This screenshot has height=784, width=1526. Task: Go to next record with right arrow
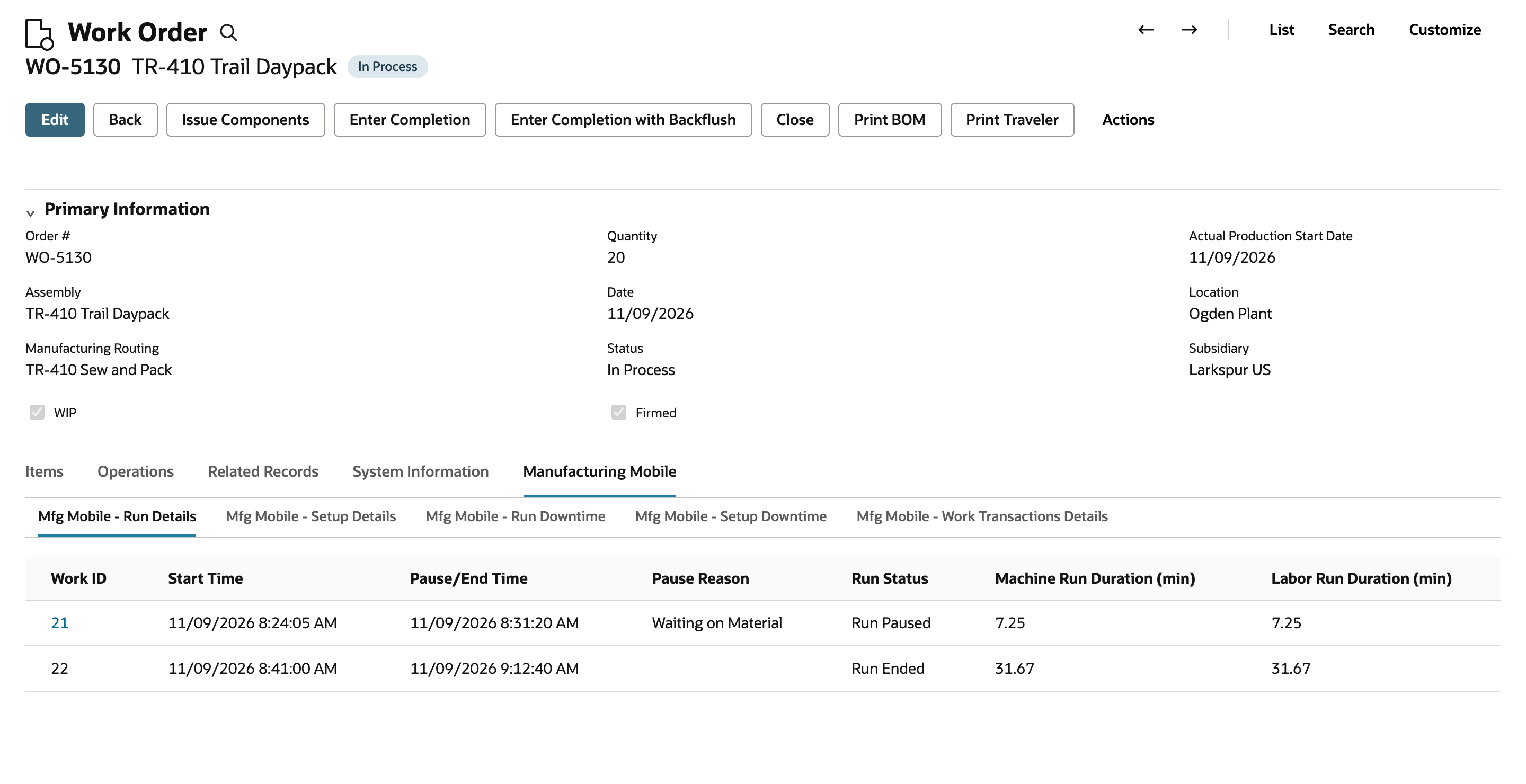pyautogui.click(x=1189, y=30)
